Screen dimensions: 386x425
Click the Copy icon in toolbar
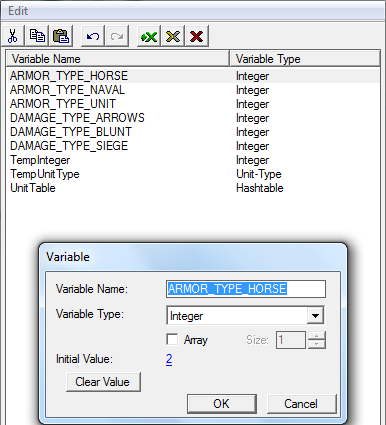click(37, 36)
